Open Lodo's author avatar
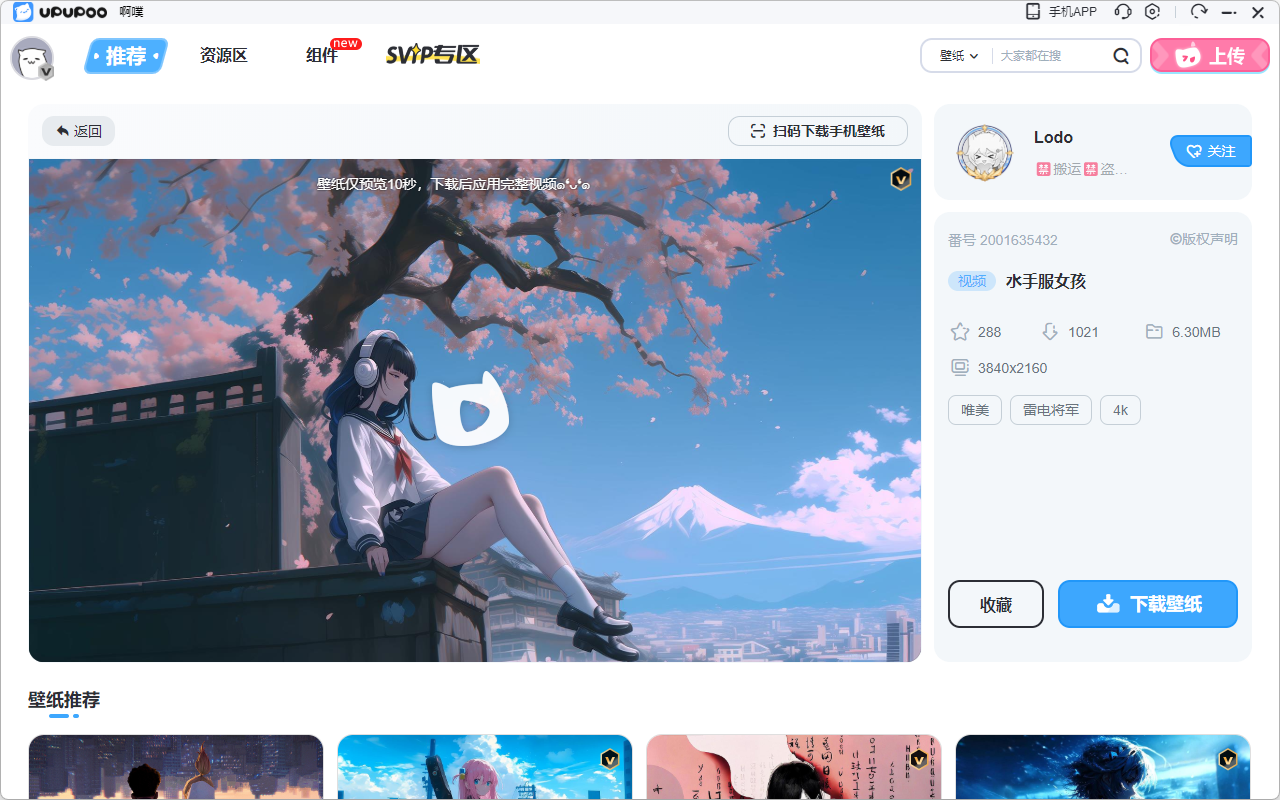The image size is (1280, 800). click(x=984, y=152)
